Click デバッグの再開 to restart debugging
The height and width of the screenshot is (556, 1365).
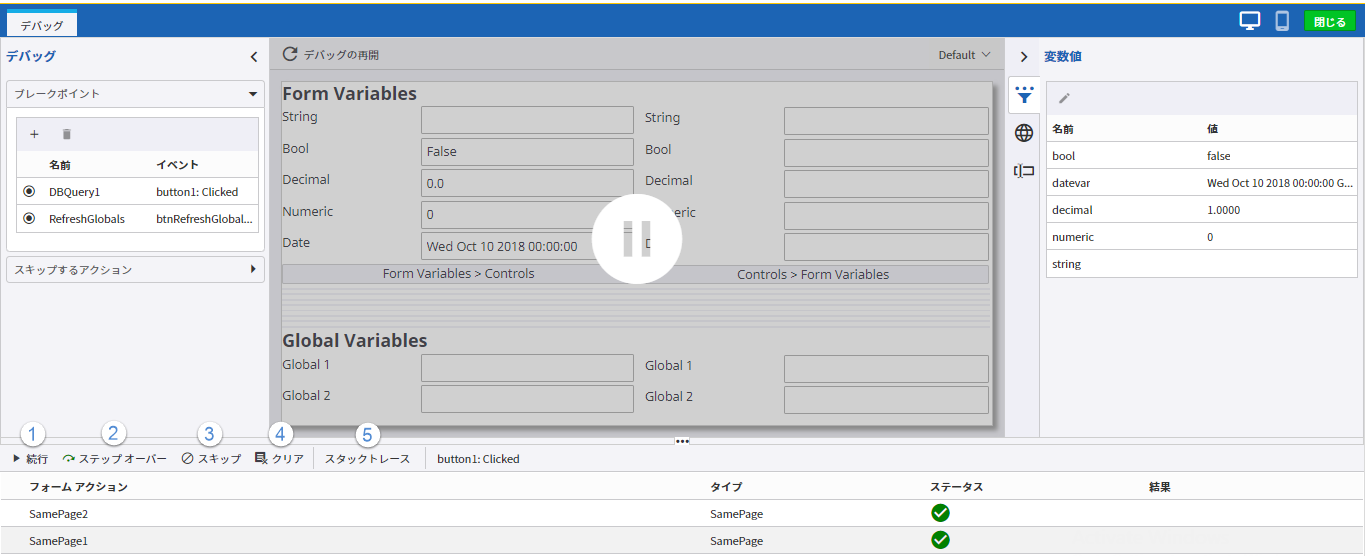click(x=331, y=55)
